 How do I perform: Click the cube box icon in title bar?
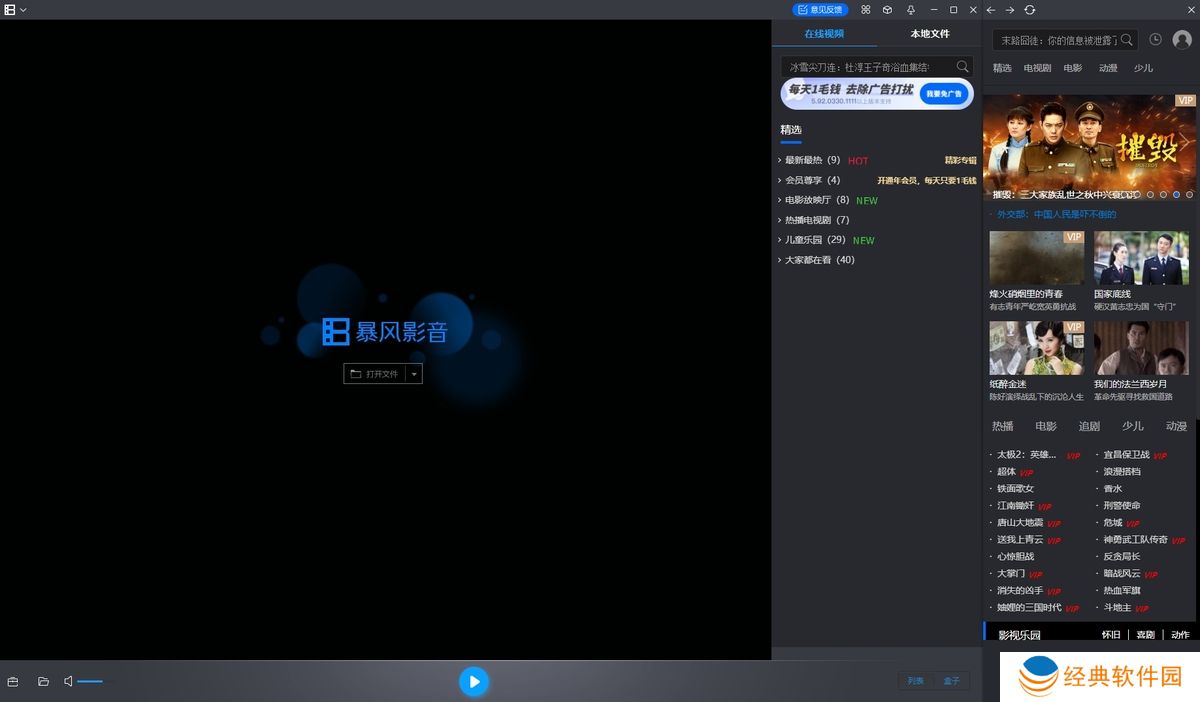pos(887,9)
